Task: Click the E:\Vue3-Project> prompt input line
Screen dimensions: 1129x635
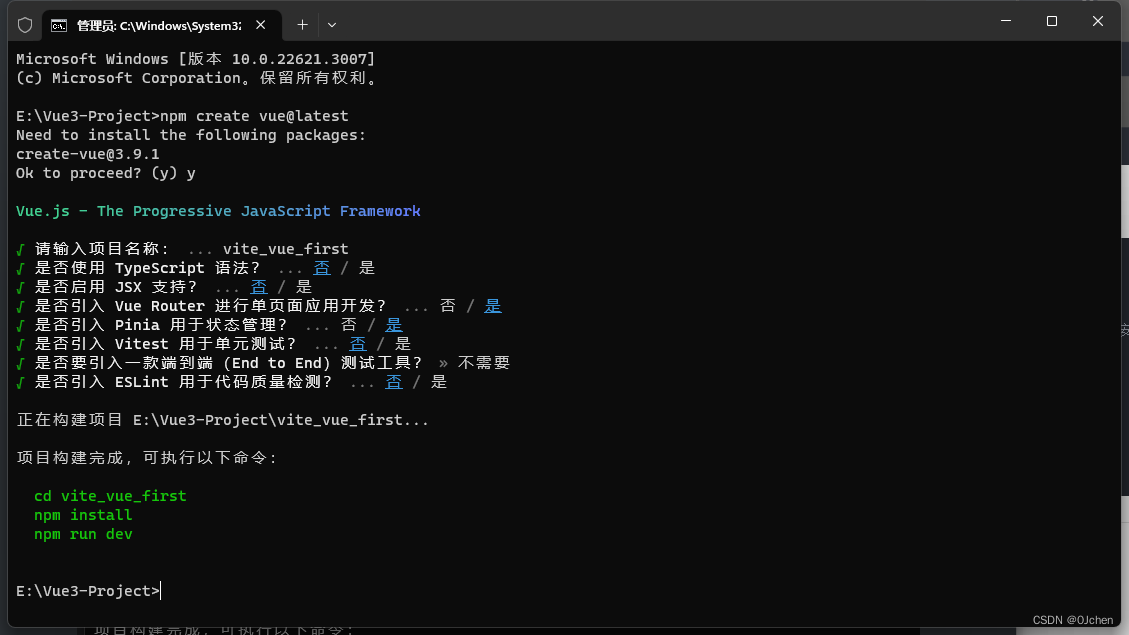Action: click(89, 591)
